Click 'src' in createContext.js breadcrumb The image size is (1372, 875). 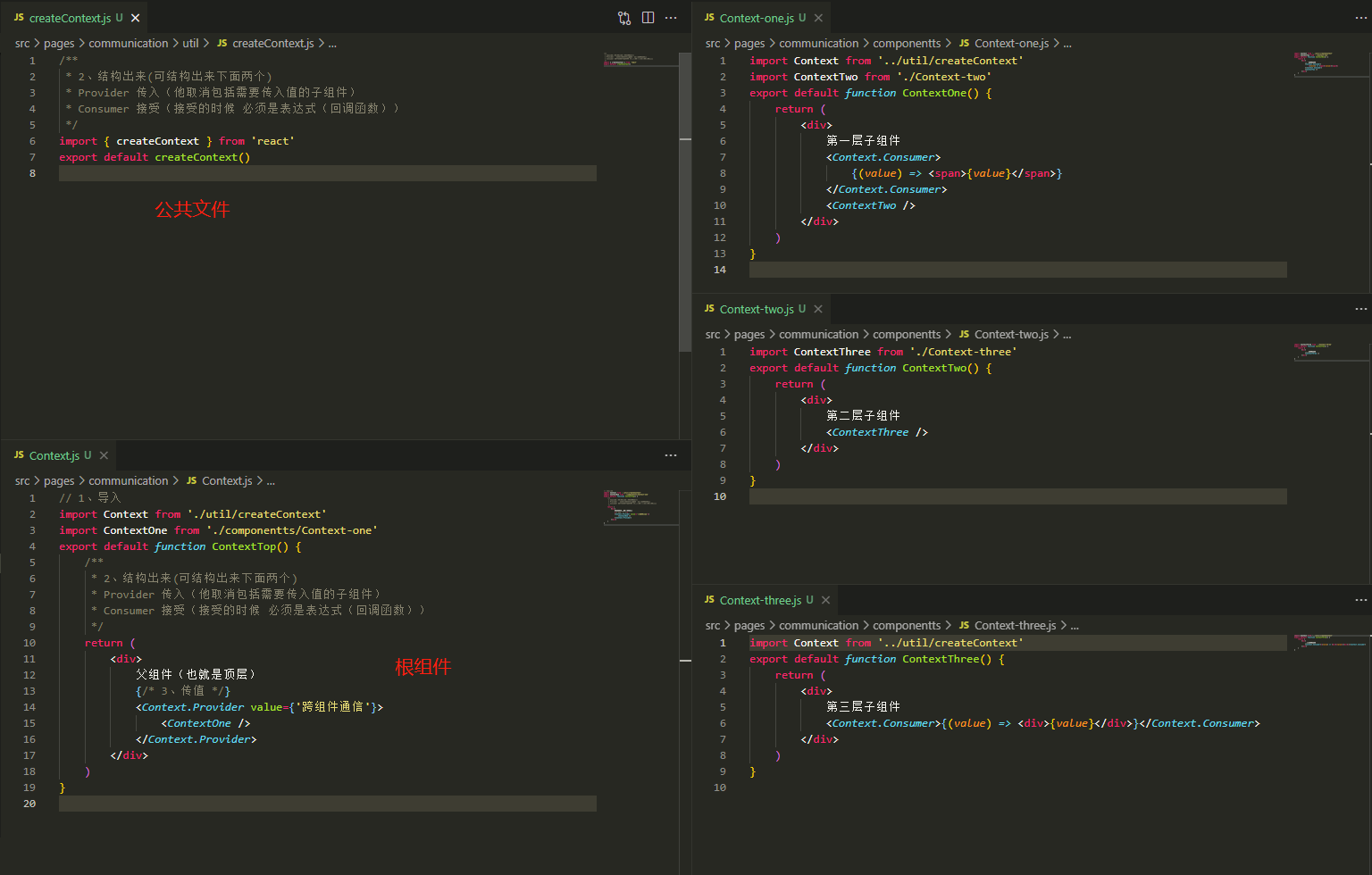click(x=22, y=43)
